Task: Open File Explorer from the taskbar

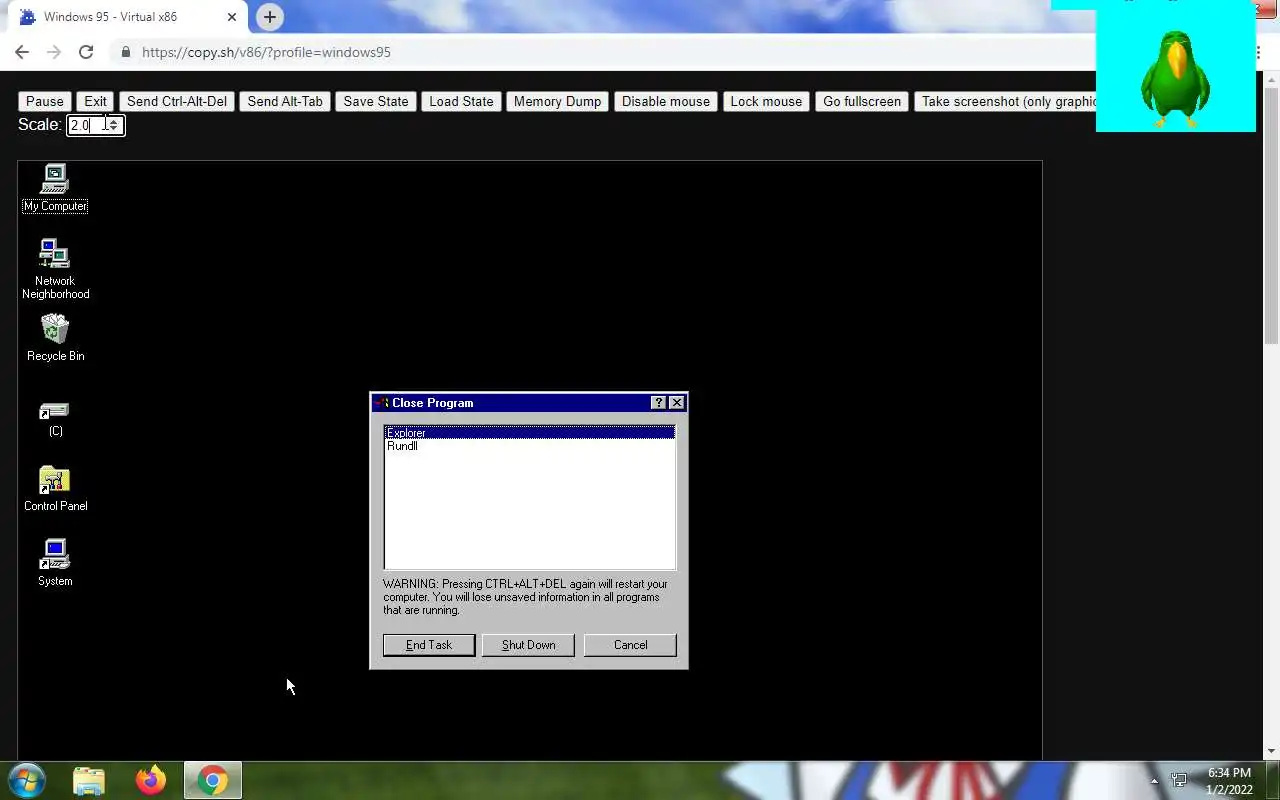Action: click(x=89, y=780)
